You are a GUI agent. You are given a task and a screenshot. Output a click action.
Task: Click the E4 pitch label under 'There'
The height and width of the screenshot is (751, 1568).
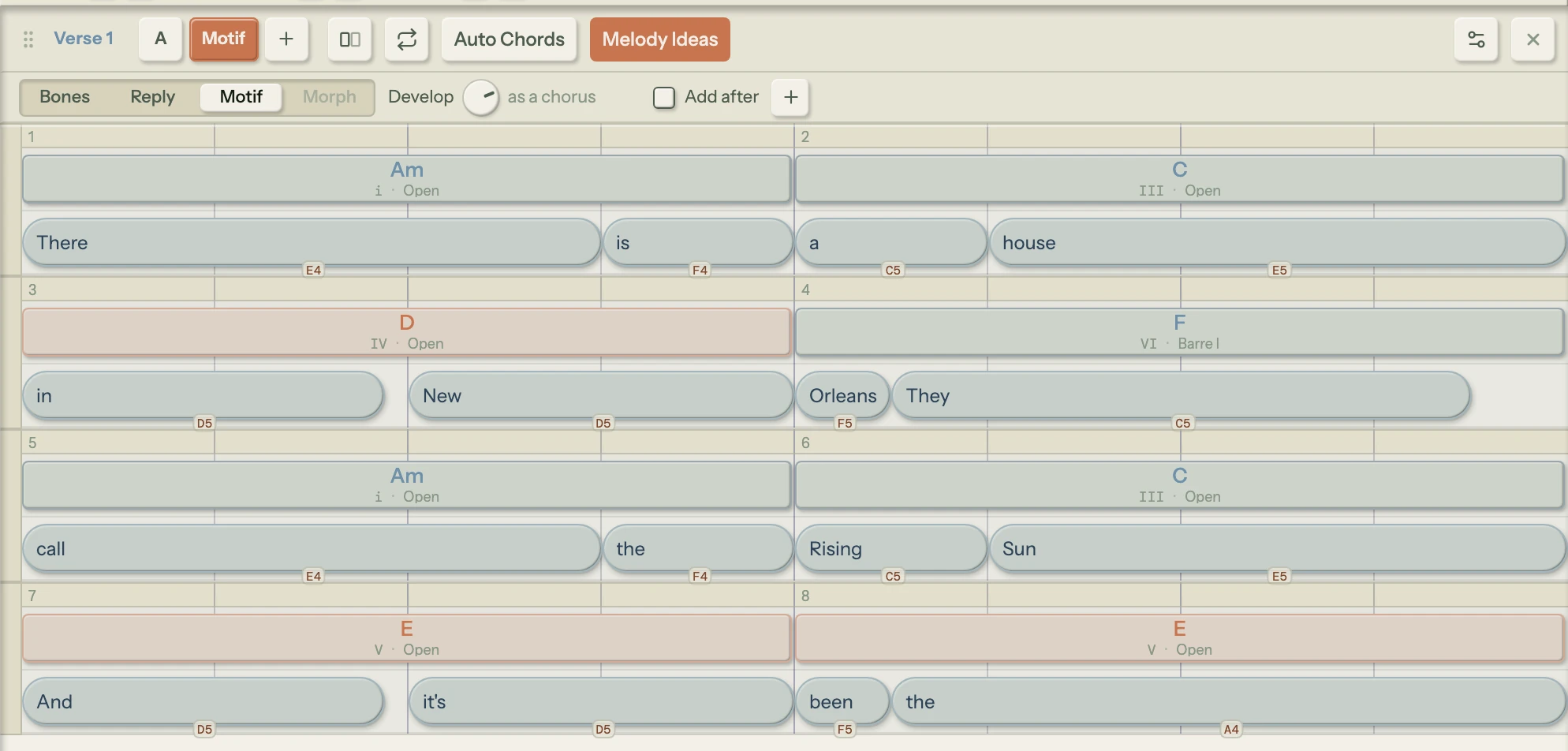[x=313, y=270]
